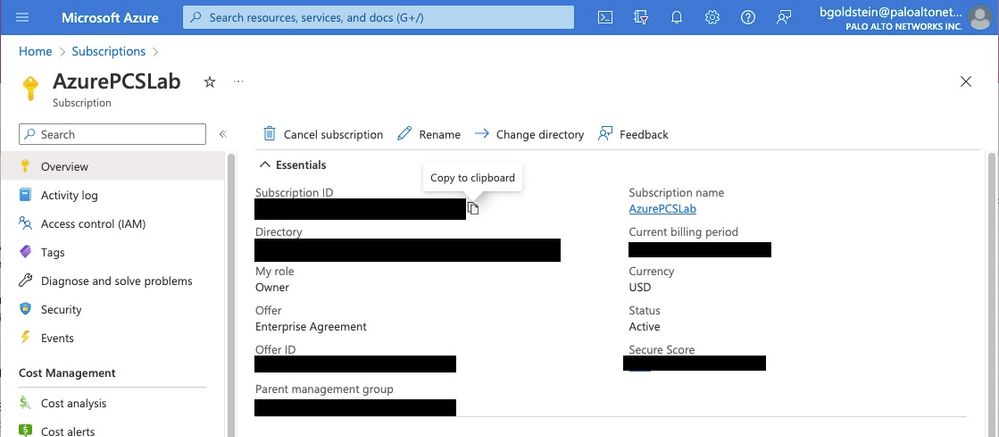The width and height of the screenshot is (999, 437).
Task: Collapse the left menu with double chevron
Action: click(x=223, y=134)
